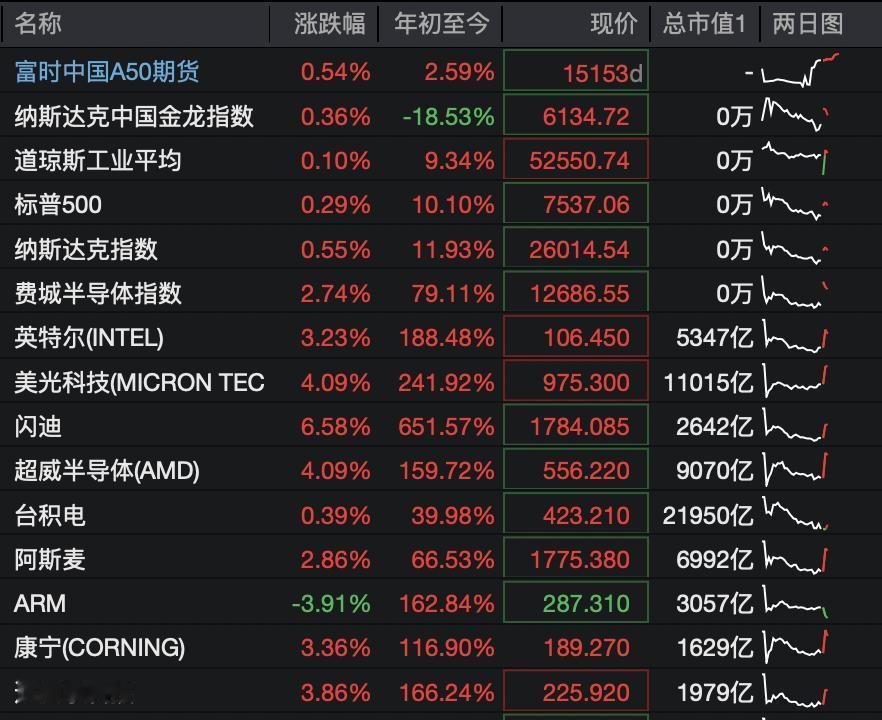
Task: Open 台积电 two-day sparkline chart
Action: (795, 514)
